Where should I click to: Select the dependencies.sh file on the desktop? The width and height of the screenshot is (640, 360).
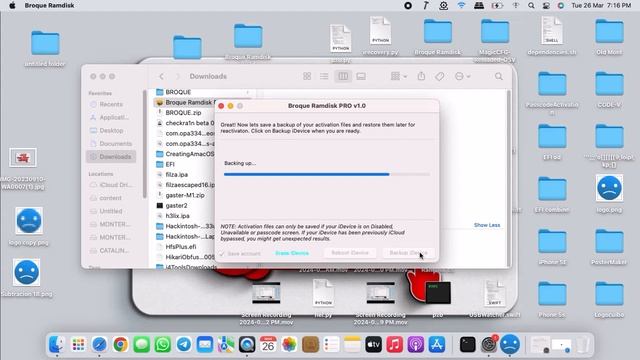[x=552, y=36]
